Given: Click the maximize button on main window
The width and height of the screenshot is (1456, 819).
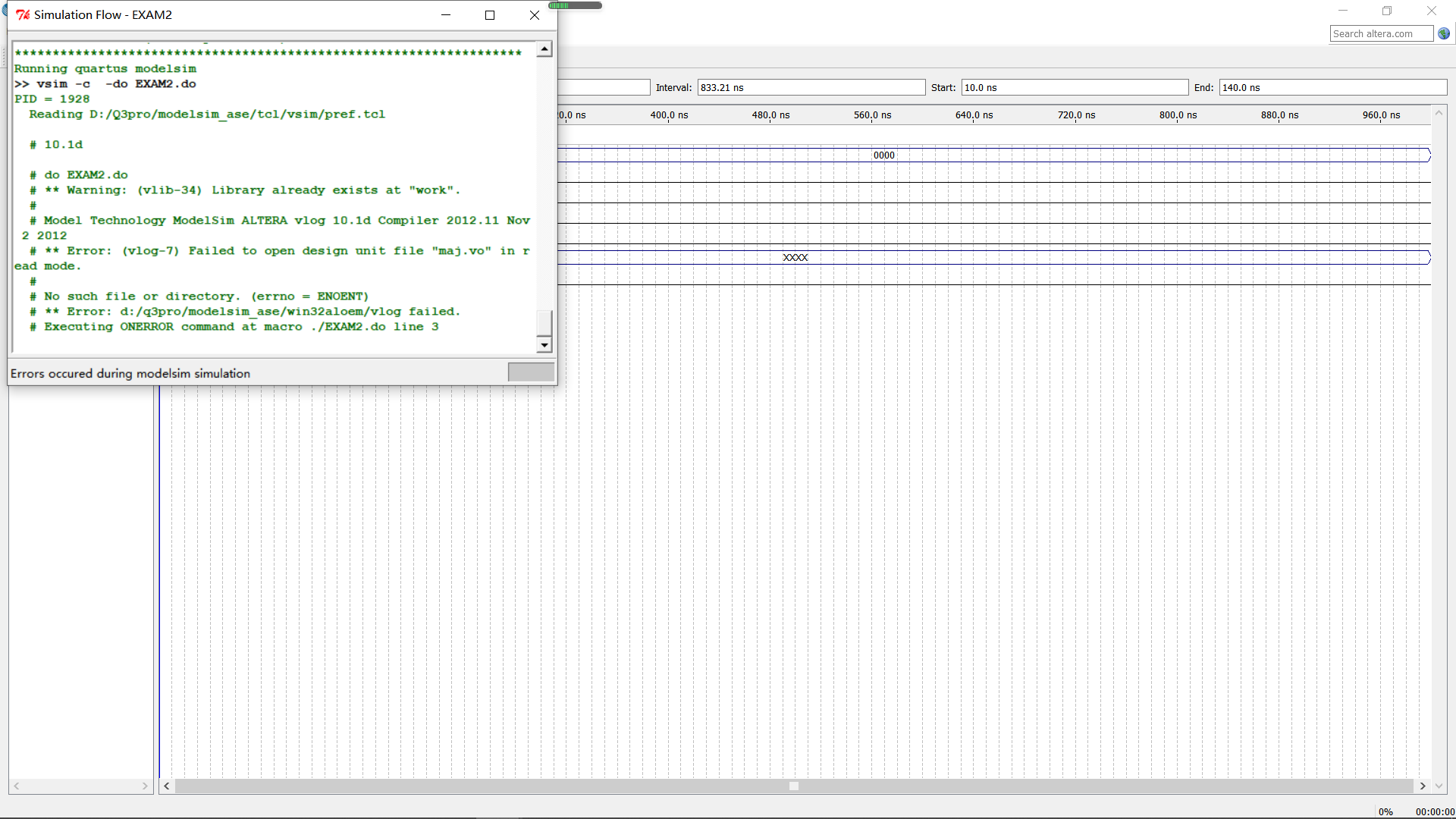Looking at the screenshot, I should [x=1386, y=10].
